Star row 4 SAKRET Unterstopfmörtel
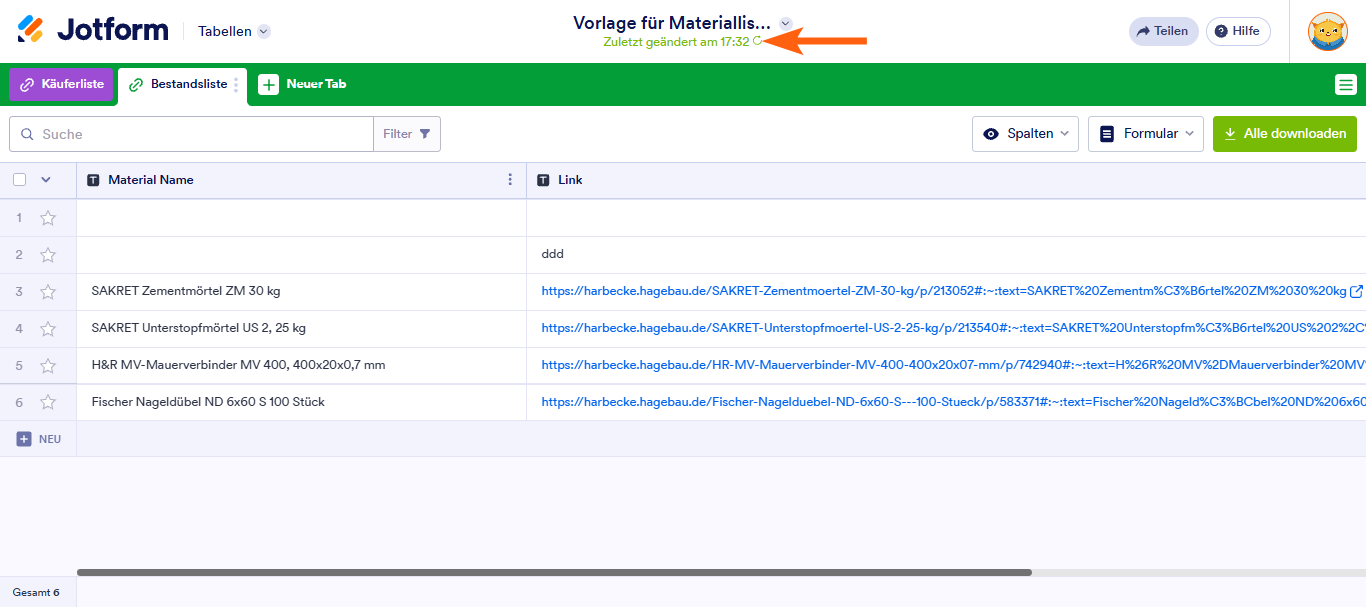 click(48, 329)
